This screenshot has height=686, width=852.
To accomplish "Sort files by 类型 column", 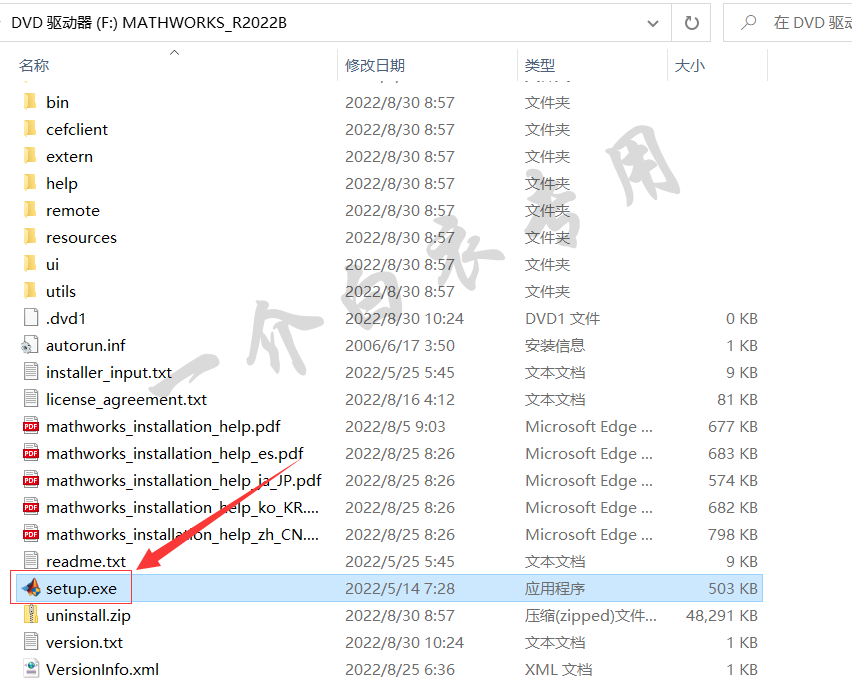I will pos(540,65).
